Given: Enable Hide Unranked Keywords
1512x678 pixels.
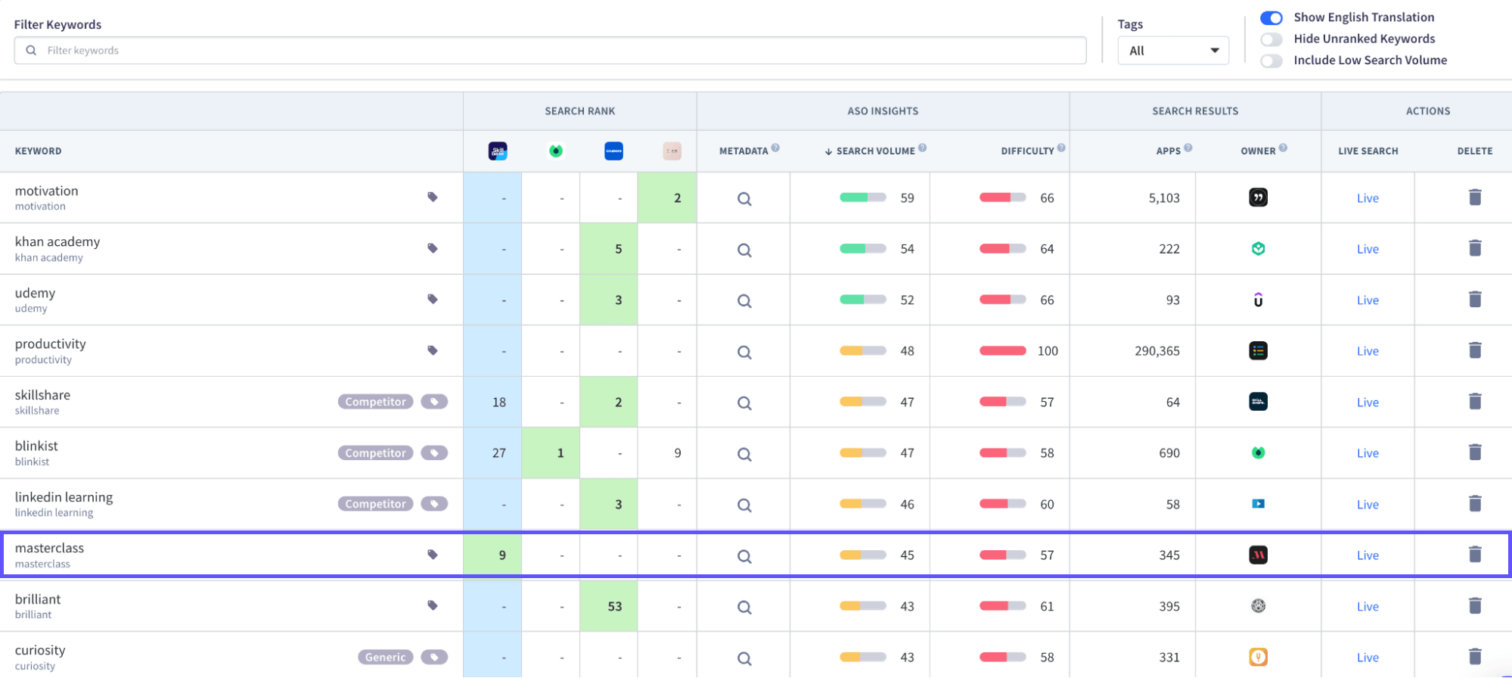Looking at the screenshot, I should [1271, 39].
